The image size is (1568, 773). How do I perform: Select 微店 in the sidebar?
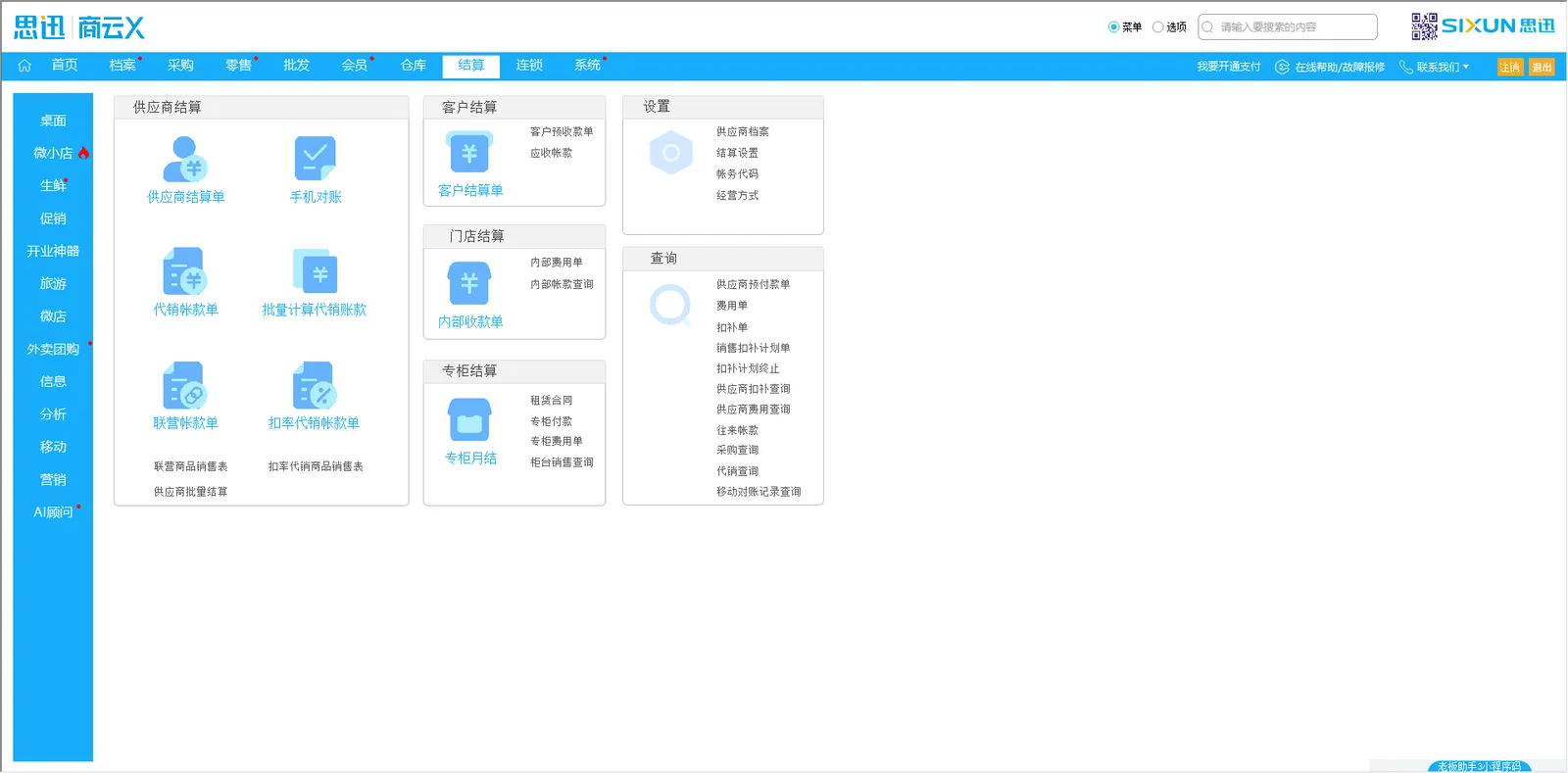53,316
